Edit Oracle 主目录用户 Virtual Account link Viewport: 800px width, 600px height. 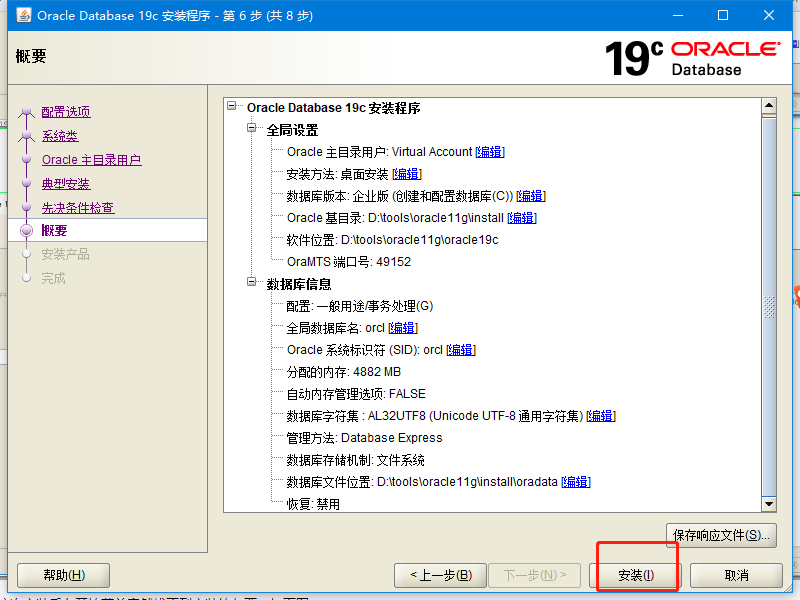coord(490,152)
